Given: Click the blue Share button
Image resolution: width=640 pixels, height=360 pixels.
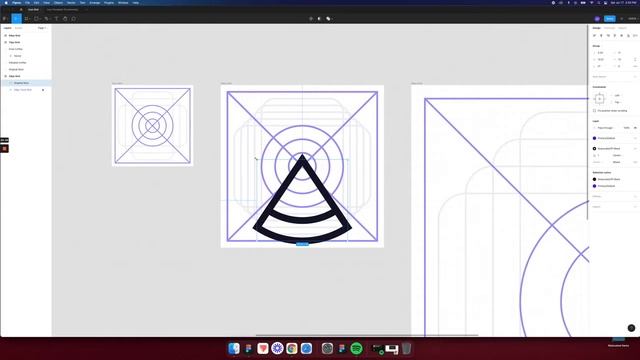Looking at the screenshot, I should [x=609, y=18].
